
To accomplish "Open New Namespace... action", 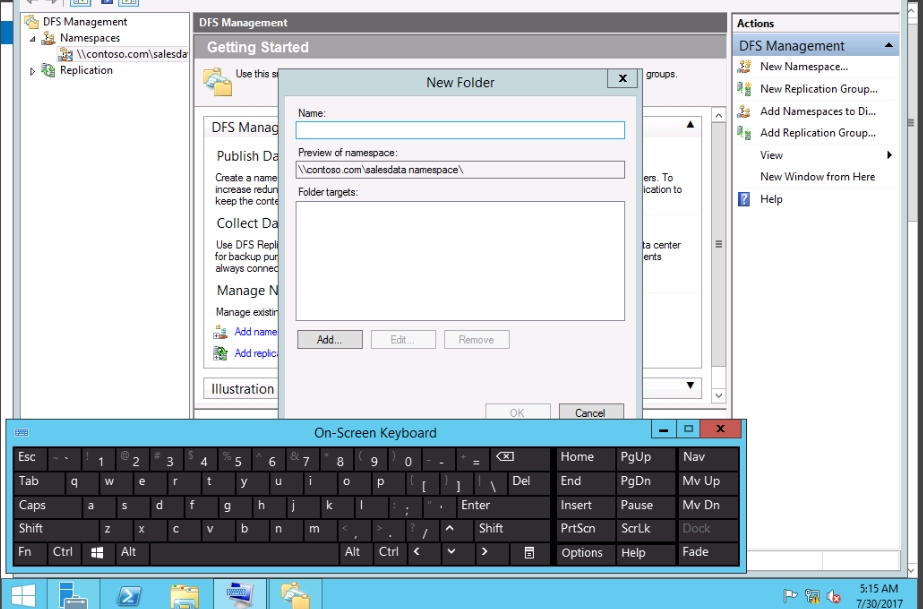I will (x=804, y=66).
